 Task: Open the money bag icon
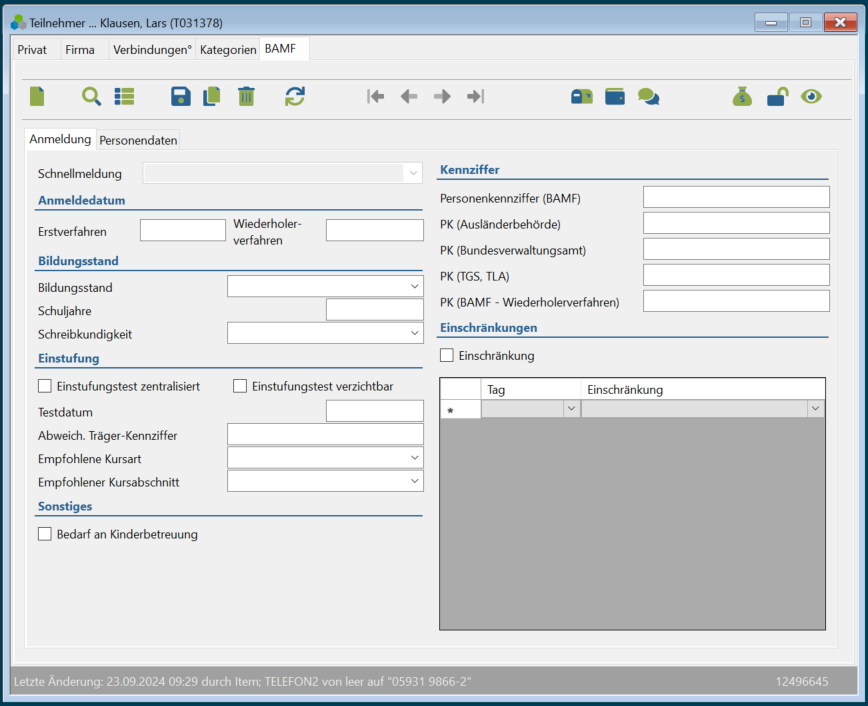[742, 97]
